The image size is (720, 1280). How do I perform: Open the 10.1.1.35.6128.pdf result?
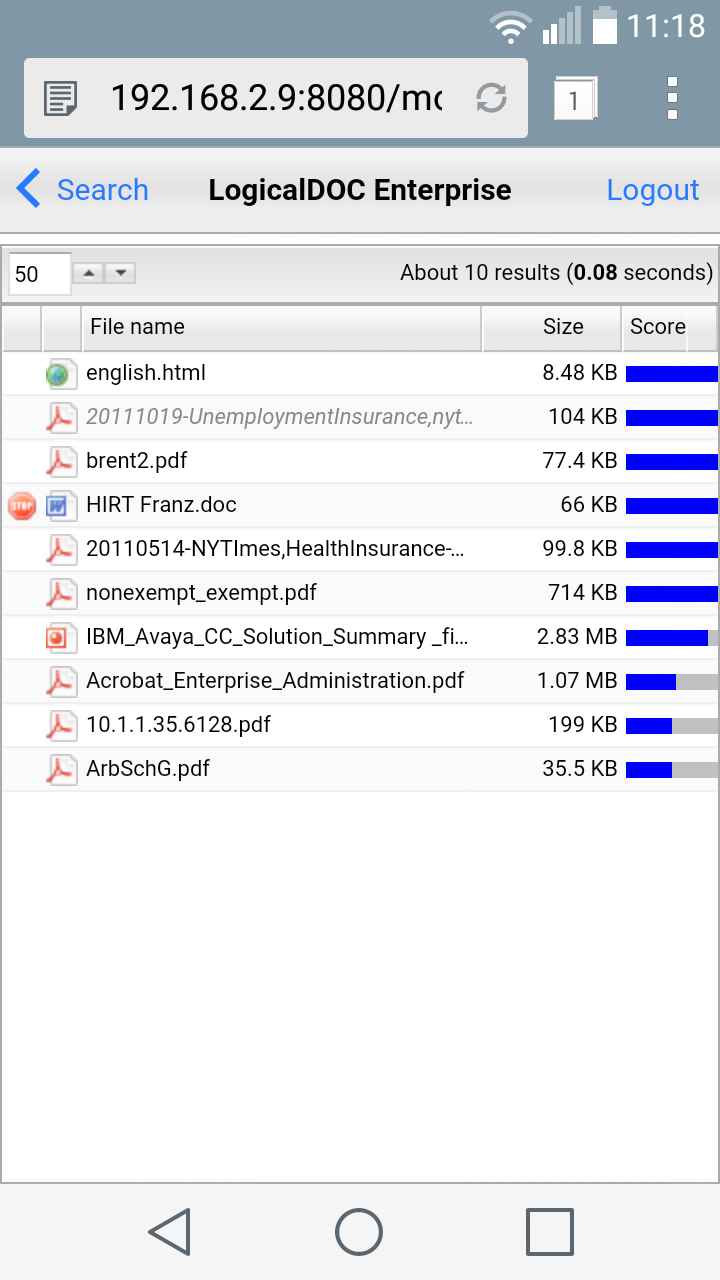178,725
